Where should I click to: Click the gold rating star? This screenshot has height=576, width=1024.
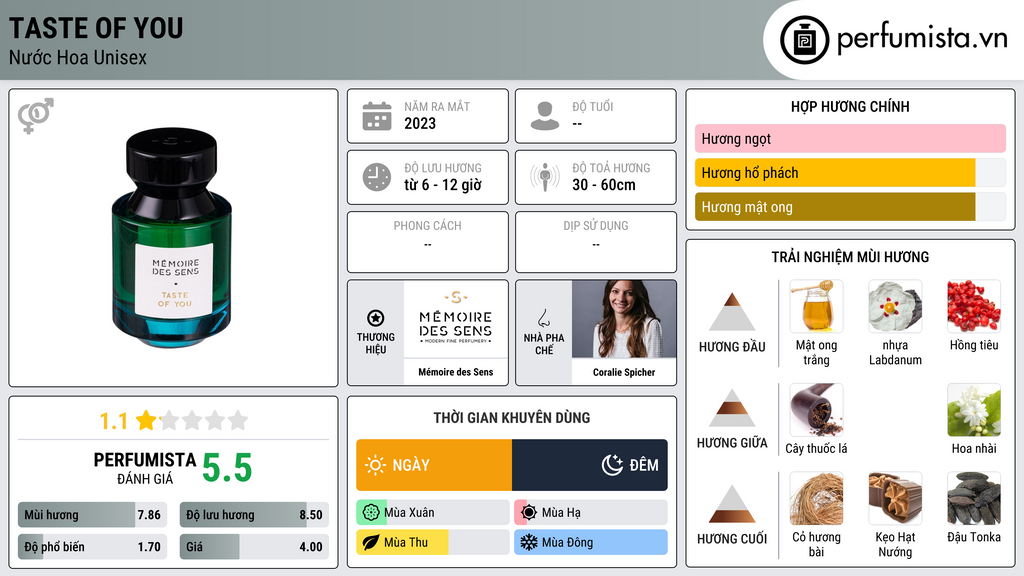(x=146, y=420)
